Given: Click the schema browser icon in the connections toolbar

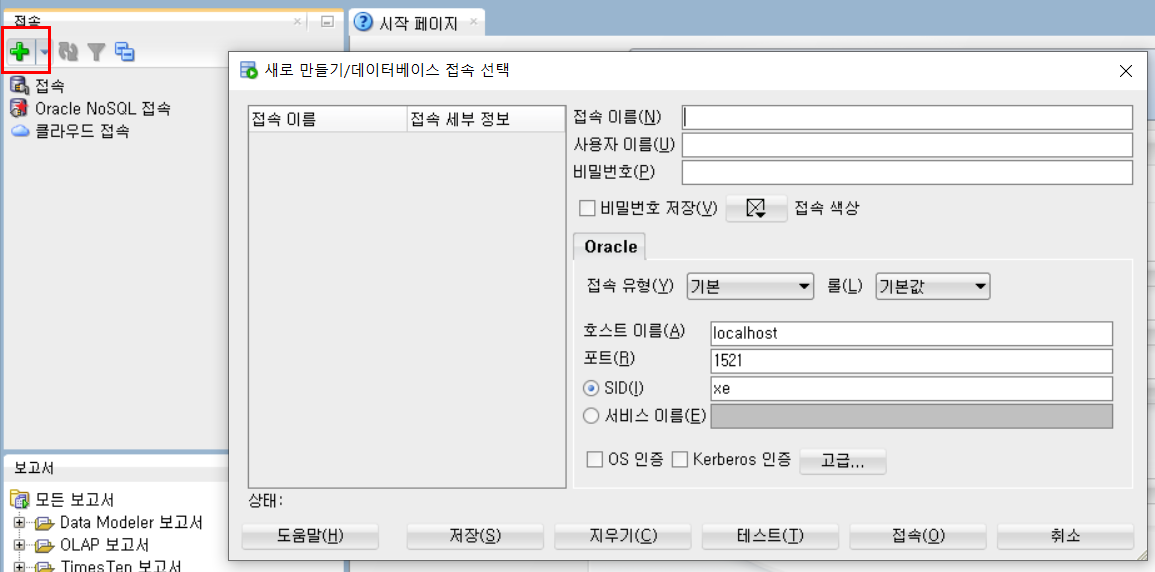Looking at the screenshot, I should (x=125, y=52).
